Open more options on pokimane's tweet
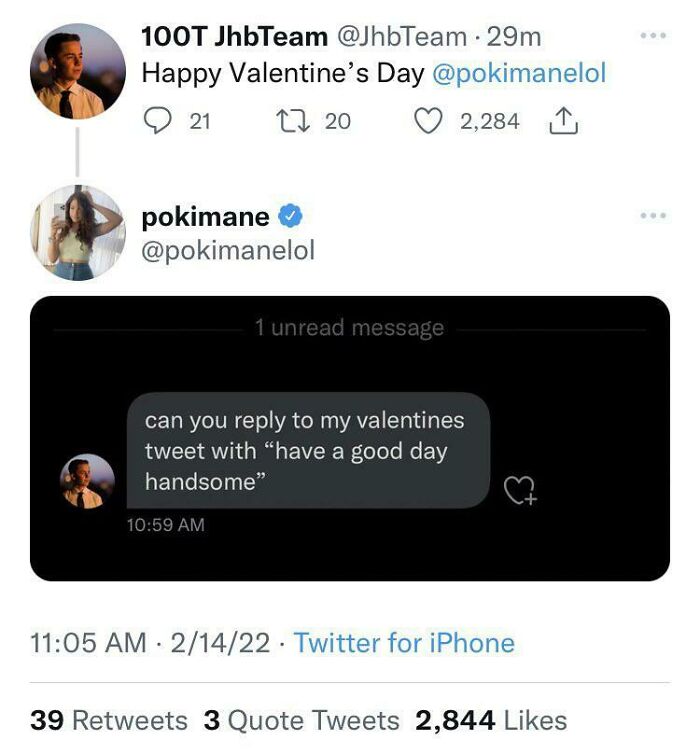The height and width of the screenshot is (754, 700). [x=654, y=216]
